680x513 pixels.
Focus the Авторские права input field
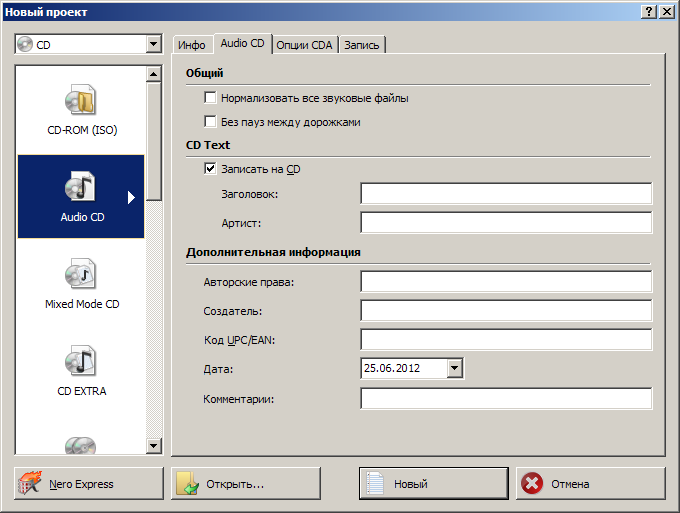pyautogui.click(x=506, y=282)
